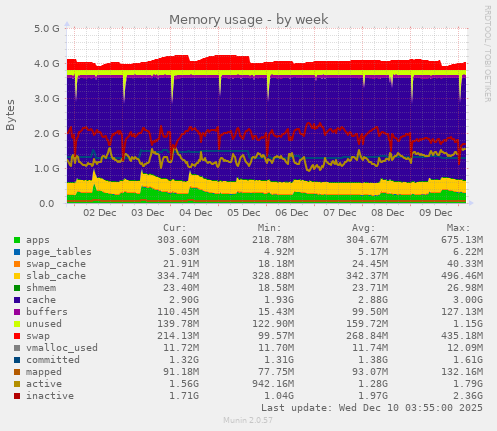Click the purple buffers legend swatch

click(x=17, y=312)
